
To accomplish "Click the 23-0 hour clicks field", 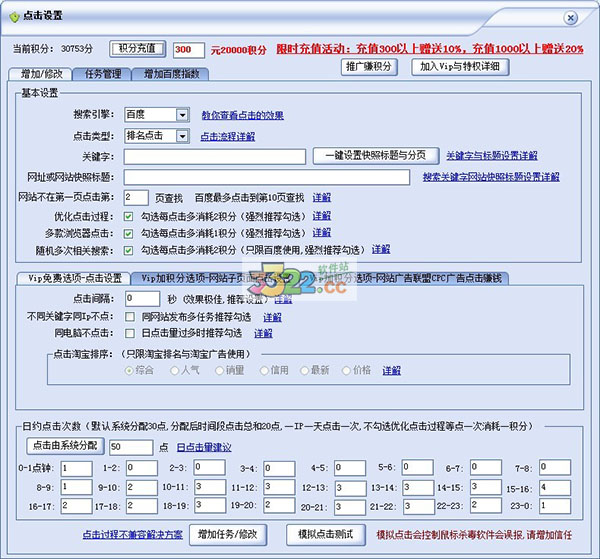I will click(555, 506).
